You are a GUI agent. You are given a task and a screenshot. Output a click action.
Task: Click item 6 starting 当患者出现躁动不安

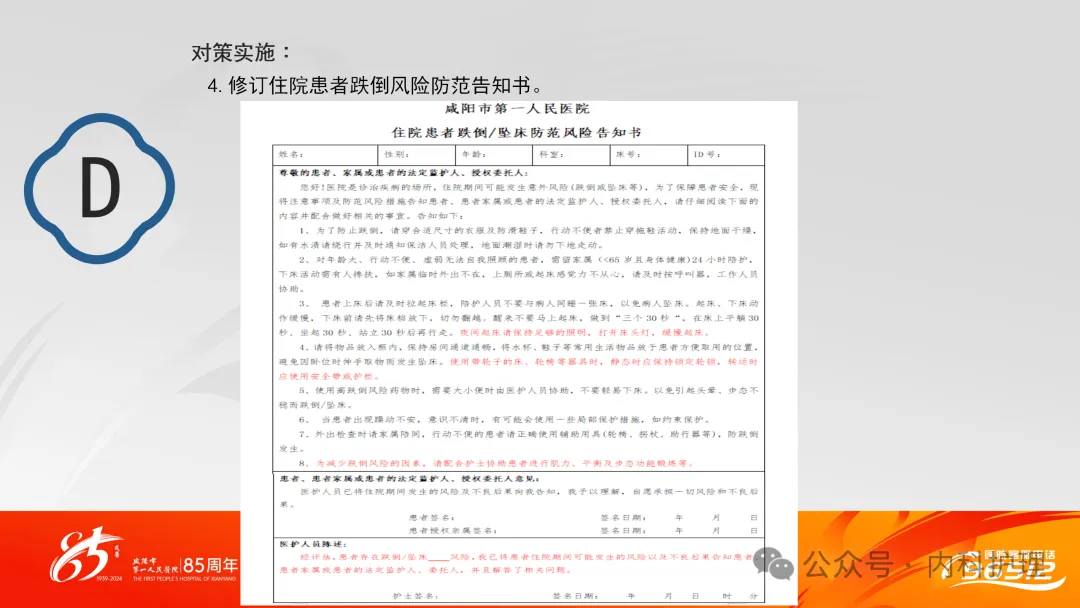coord(505,419)
